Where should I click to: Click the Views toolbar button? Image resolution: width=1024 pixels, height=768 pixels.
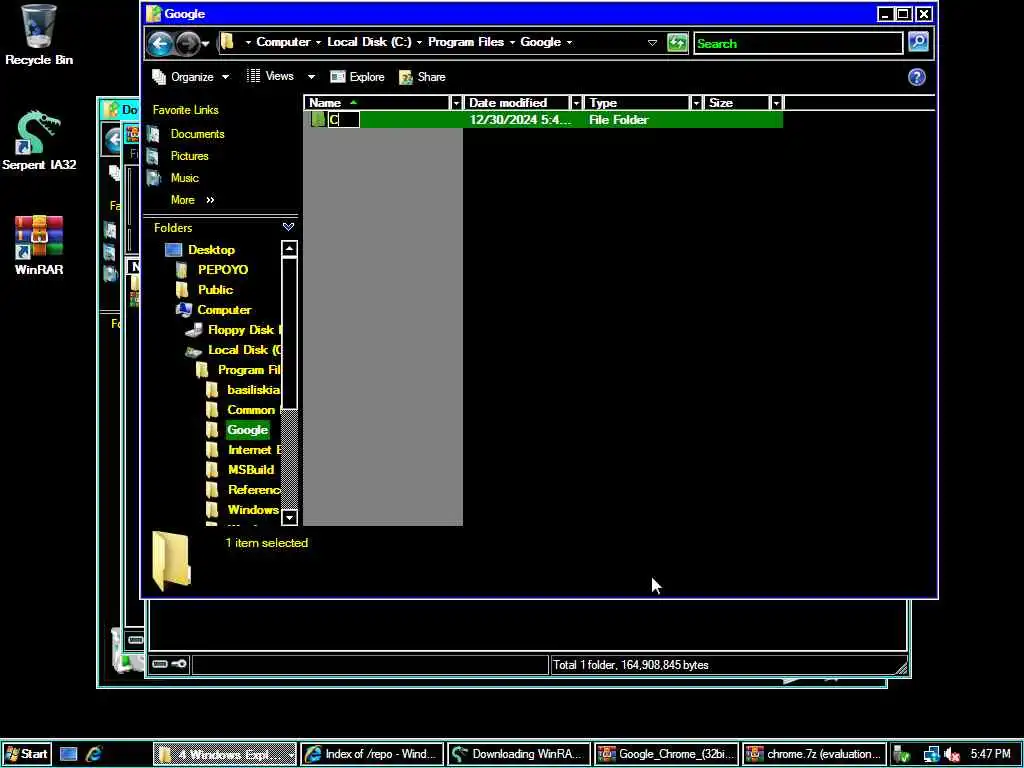[x=271, y=76]
